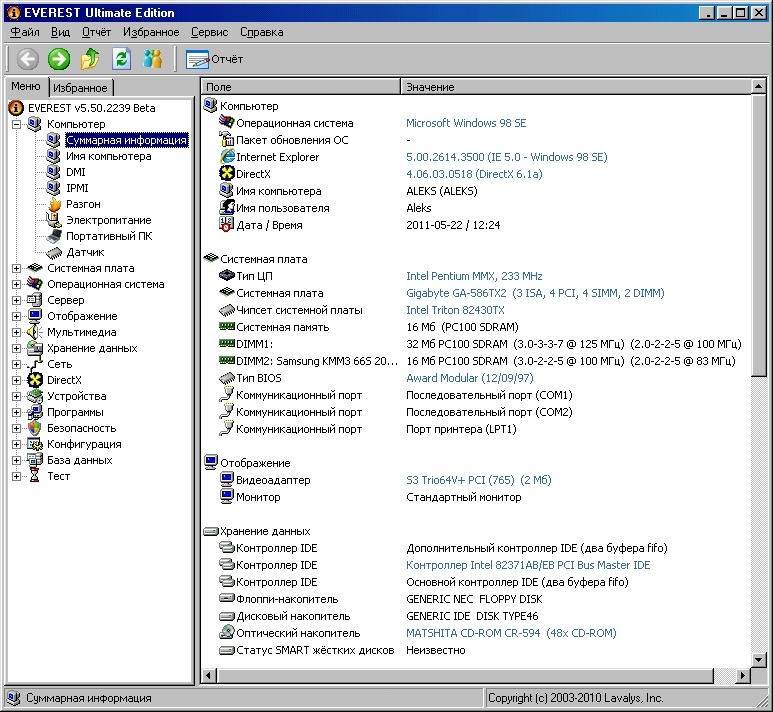Image resolution: width=773 pixels, height=712 pixels.
Task: Click horizontal scrollbar right arrow
Action: pyautogui.click(x=742, y=675)
